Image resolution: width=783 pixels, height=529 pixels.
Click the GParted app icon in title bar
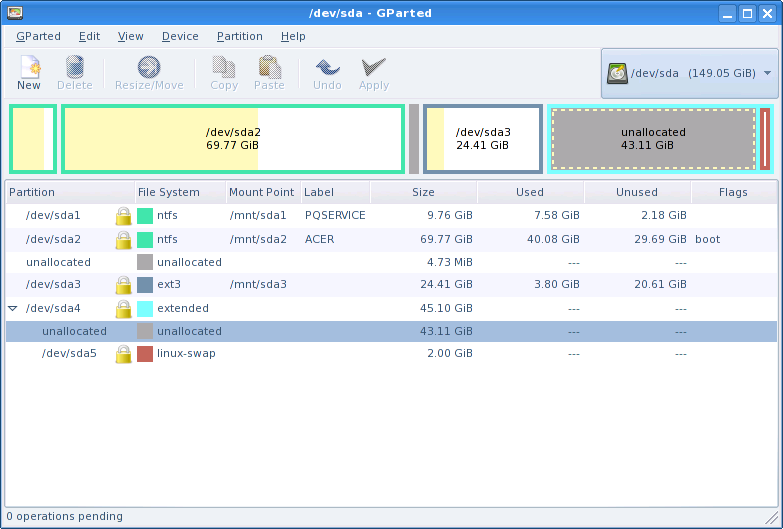15,13
